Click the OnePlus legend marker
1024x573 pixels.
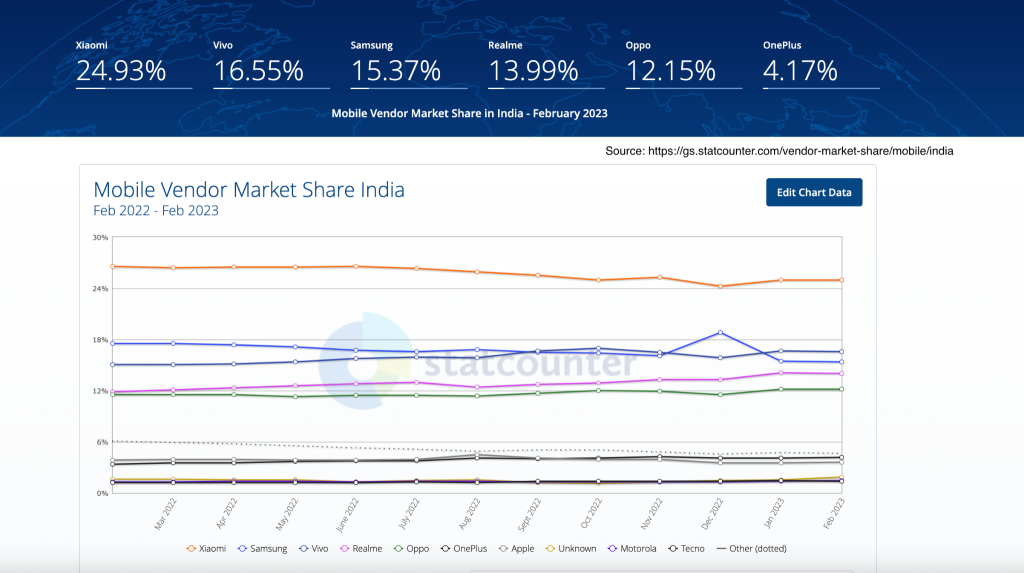coord(445,549)
